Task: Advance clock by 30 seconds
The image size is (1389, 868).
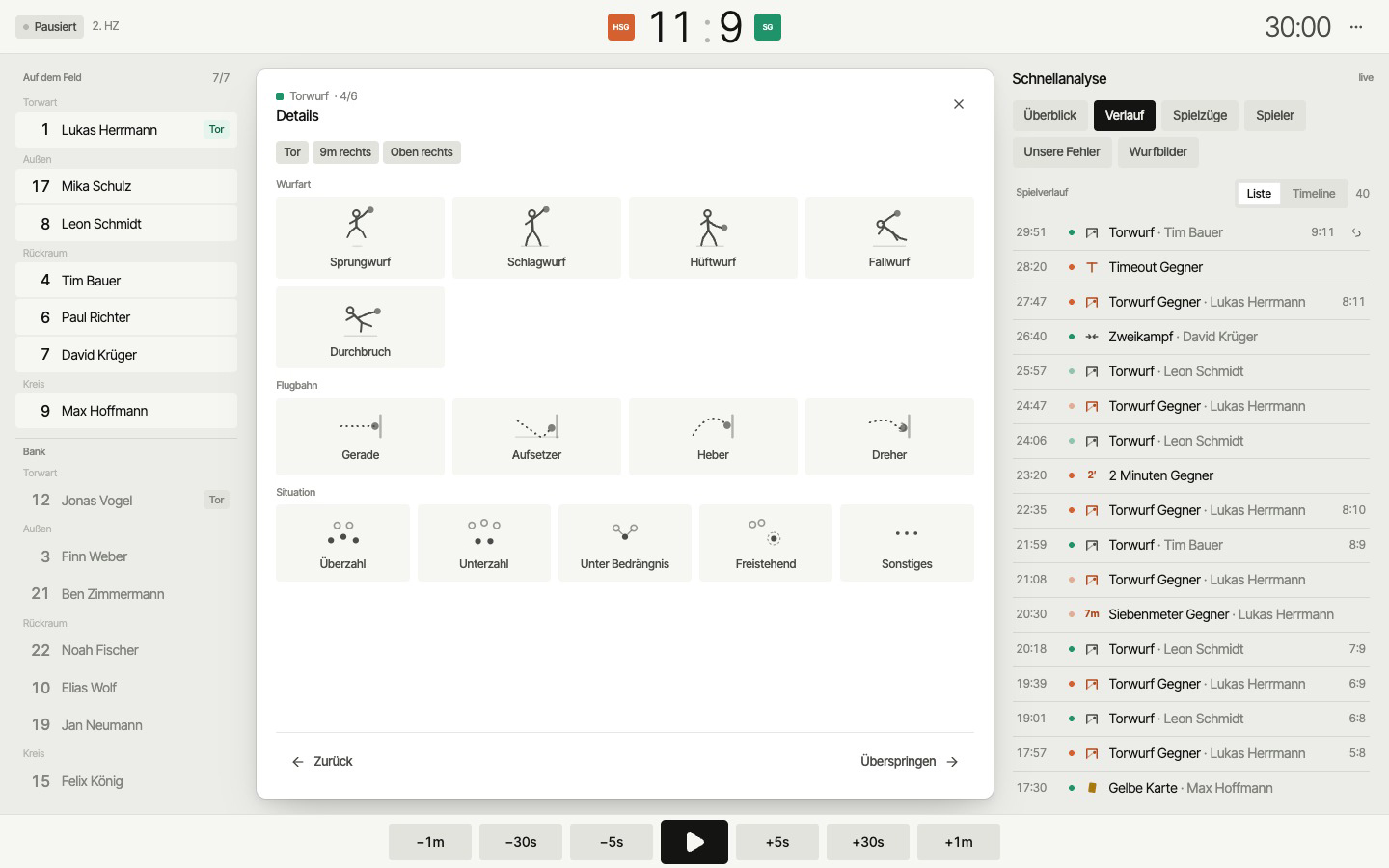Action: (x=868, y=842)
